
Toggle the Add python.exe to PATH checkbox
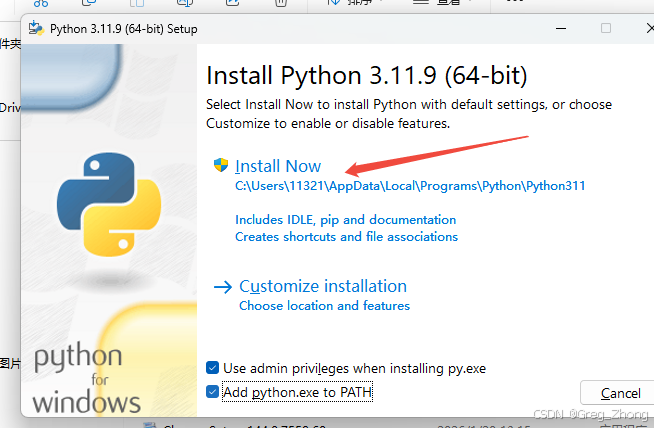click(212, 392)
